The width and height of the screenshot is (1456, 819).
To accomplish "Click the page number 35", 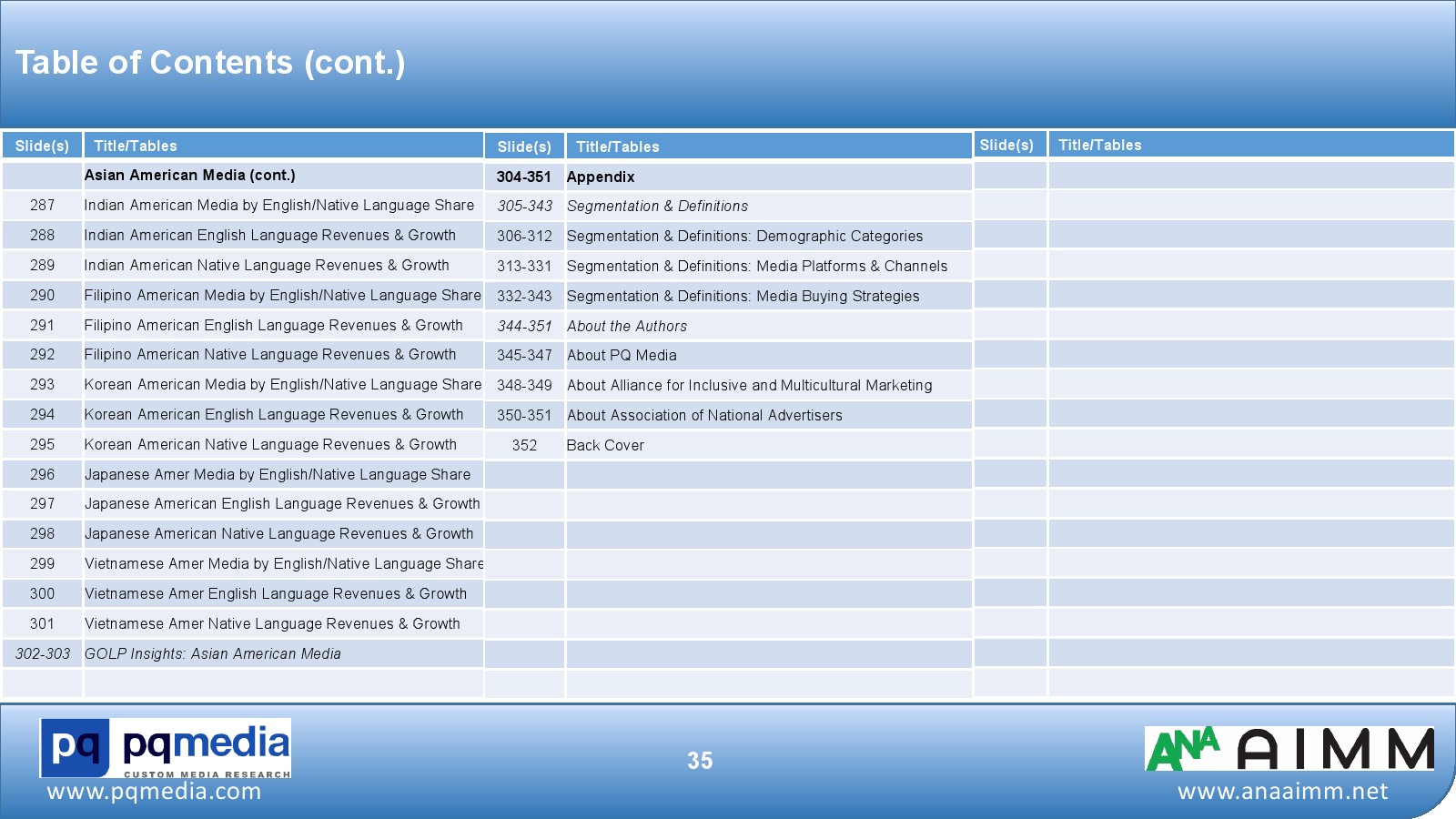I will click(x=700, y=761).
